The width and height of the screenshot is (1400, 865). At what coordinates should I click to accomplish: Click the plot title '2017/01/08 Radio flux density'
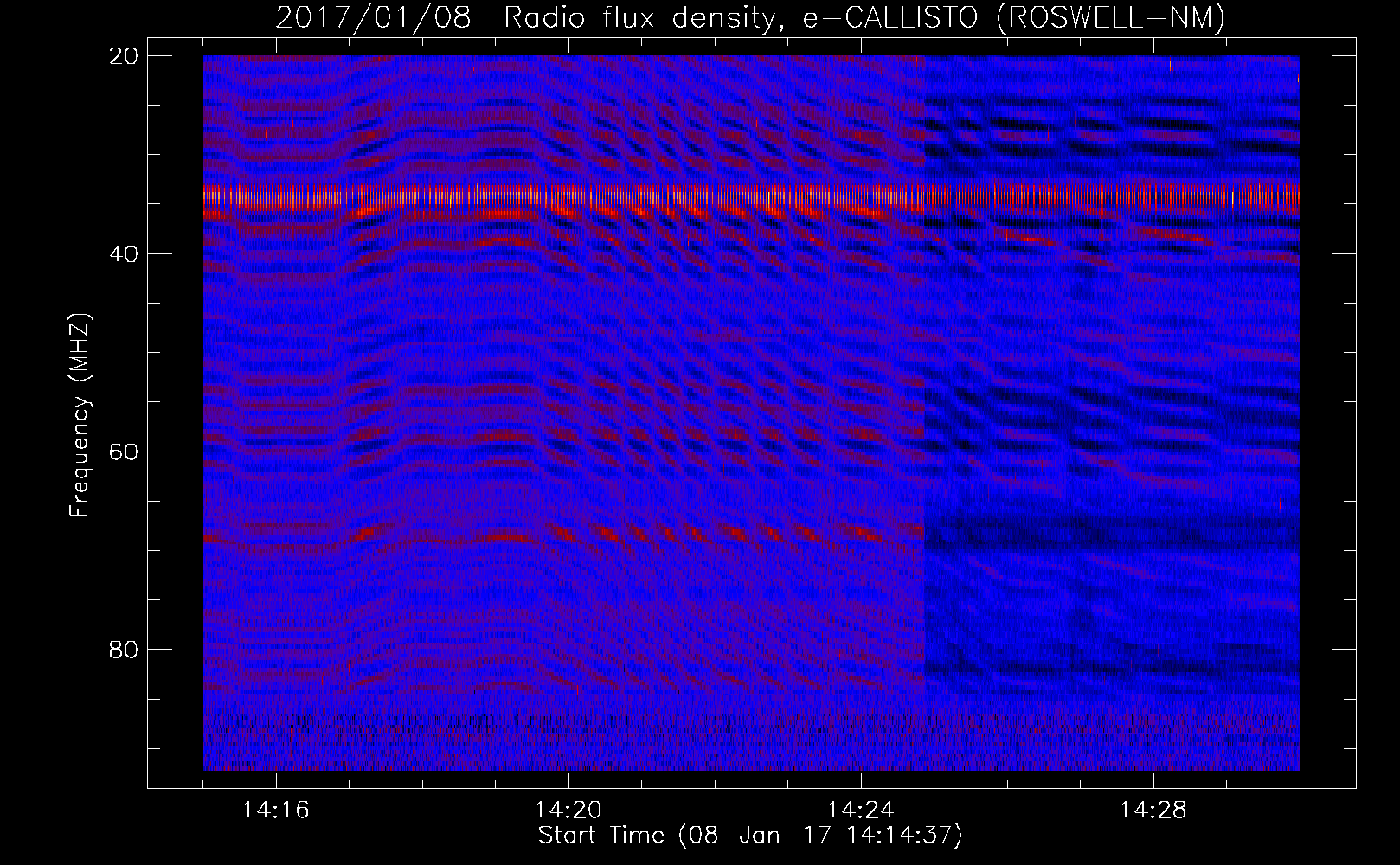click(750, 17)
